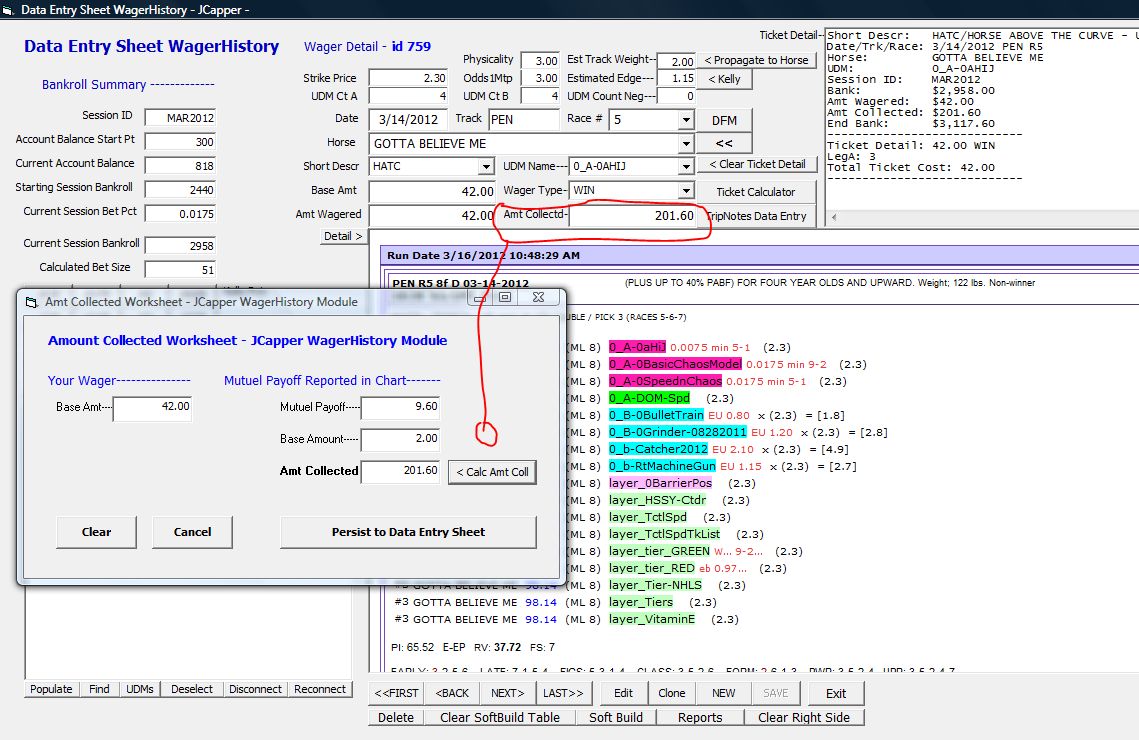Expand the Race # dropdown
The image size is (1139, 740).
(x=686, y=120)
